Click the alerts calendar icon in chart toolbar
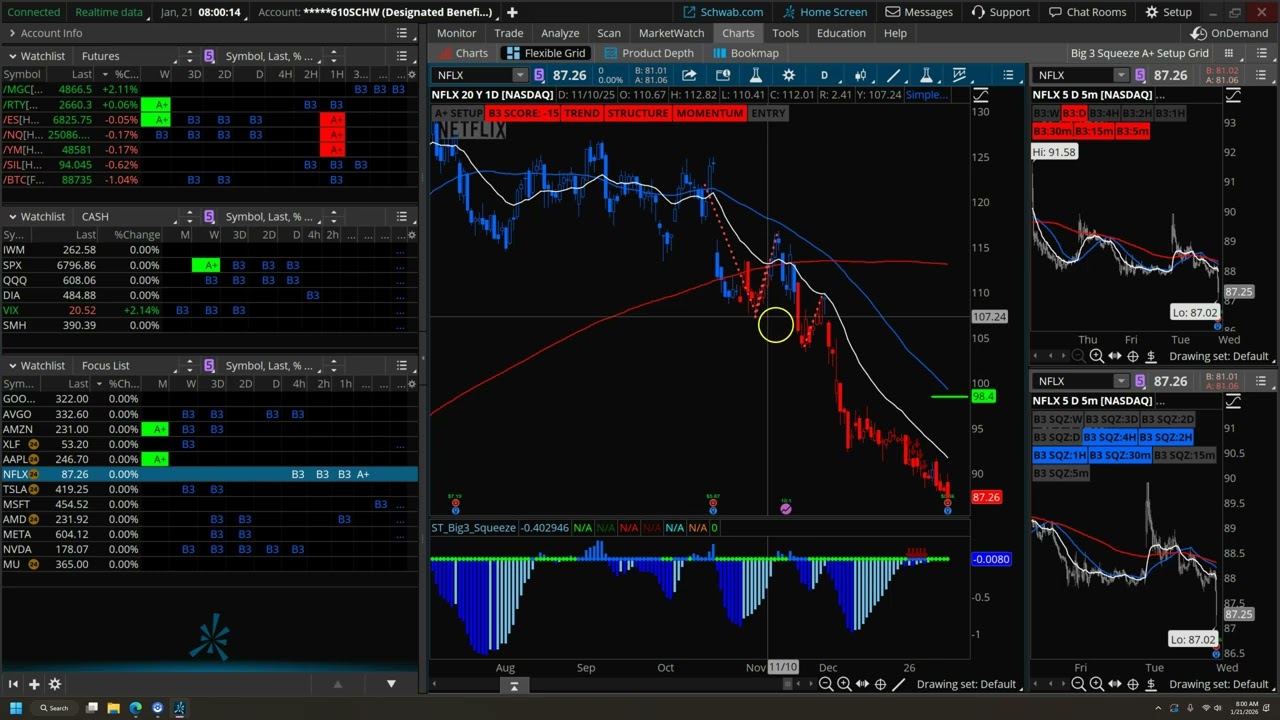 click(x=722, y=75)
